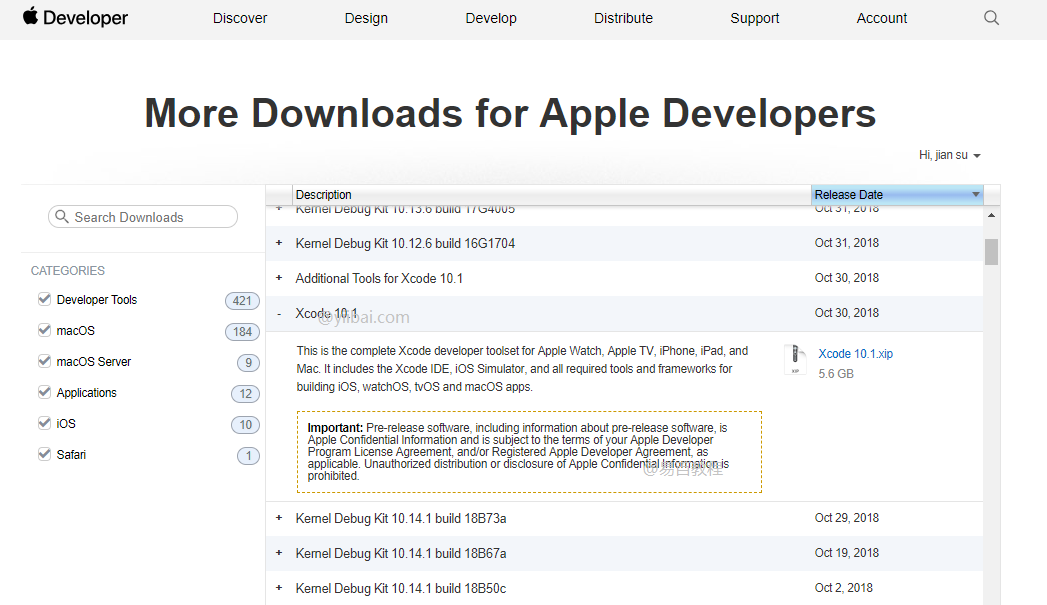
Task: Collapse the Xcode 10.1 row
Action: pyautogui.click(x=279, y=313)
